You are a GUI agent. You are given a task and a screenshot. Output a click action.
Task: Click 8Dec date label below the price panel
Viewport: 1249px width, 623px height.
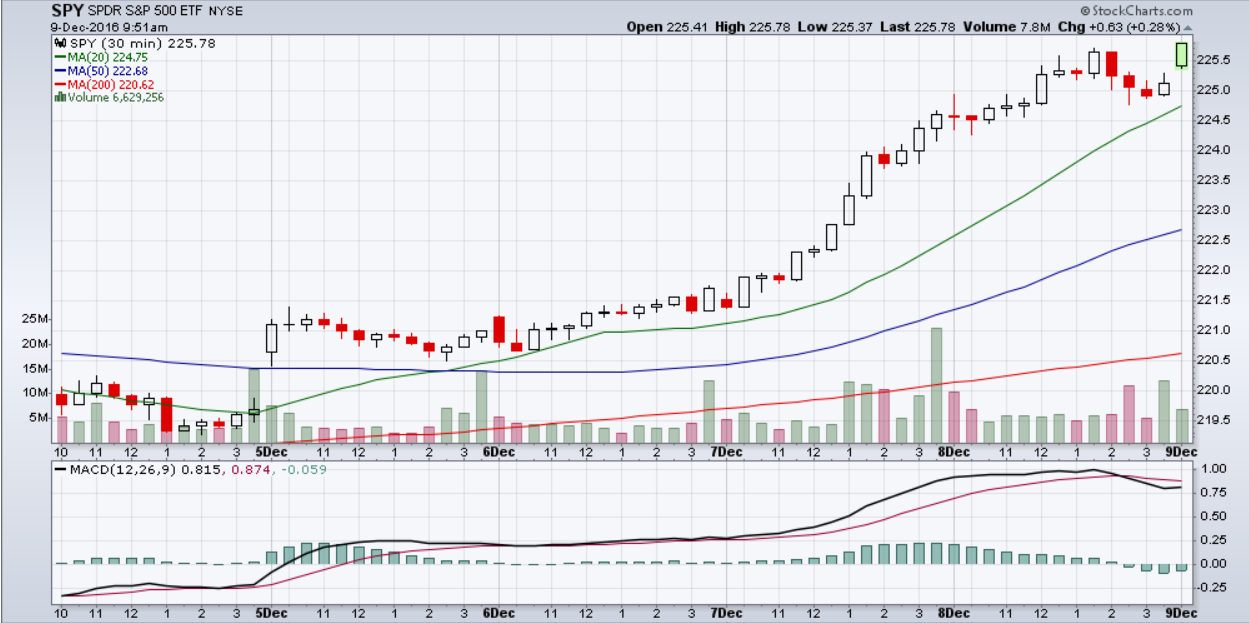click(954, 452)
